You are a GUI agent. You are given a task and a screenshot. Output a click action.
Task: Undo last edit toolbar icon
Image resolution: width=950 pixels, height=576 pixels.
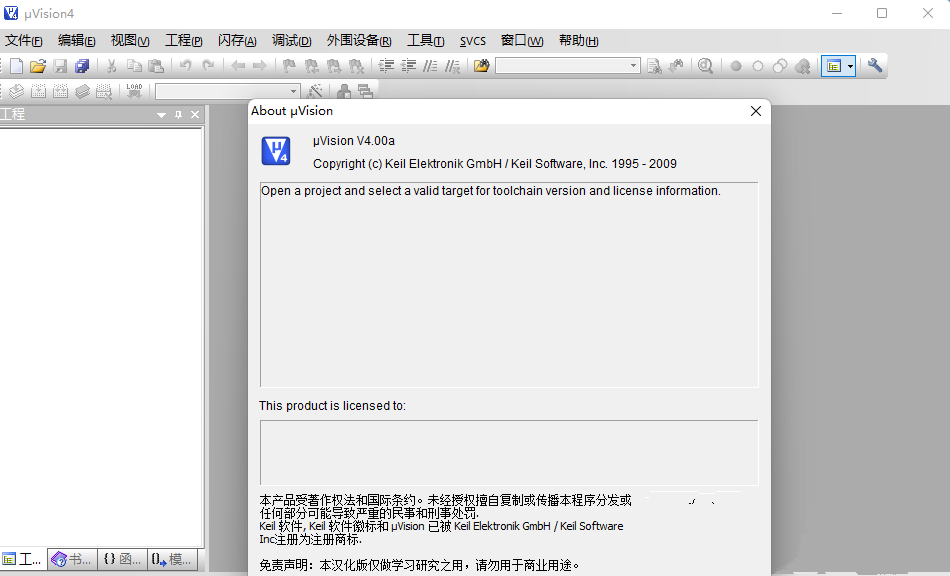(x=185, y=66)
